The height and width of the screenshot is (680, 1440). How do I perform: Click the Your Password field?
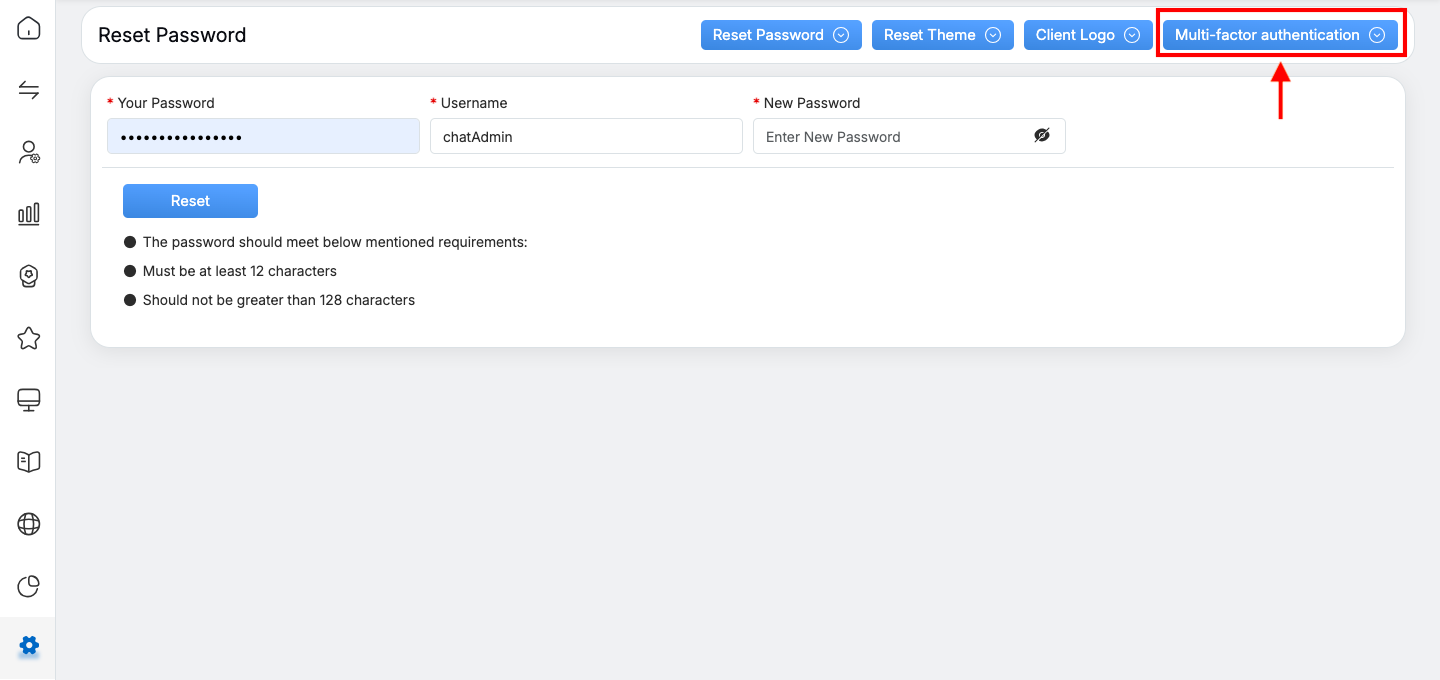click(x=263, y=136)
